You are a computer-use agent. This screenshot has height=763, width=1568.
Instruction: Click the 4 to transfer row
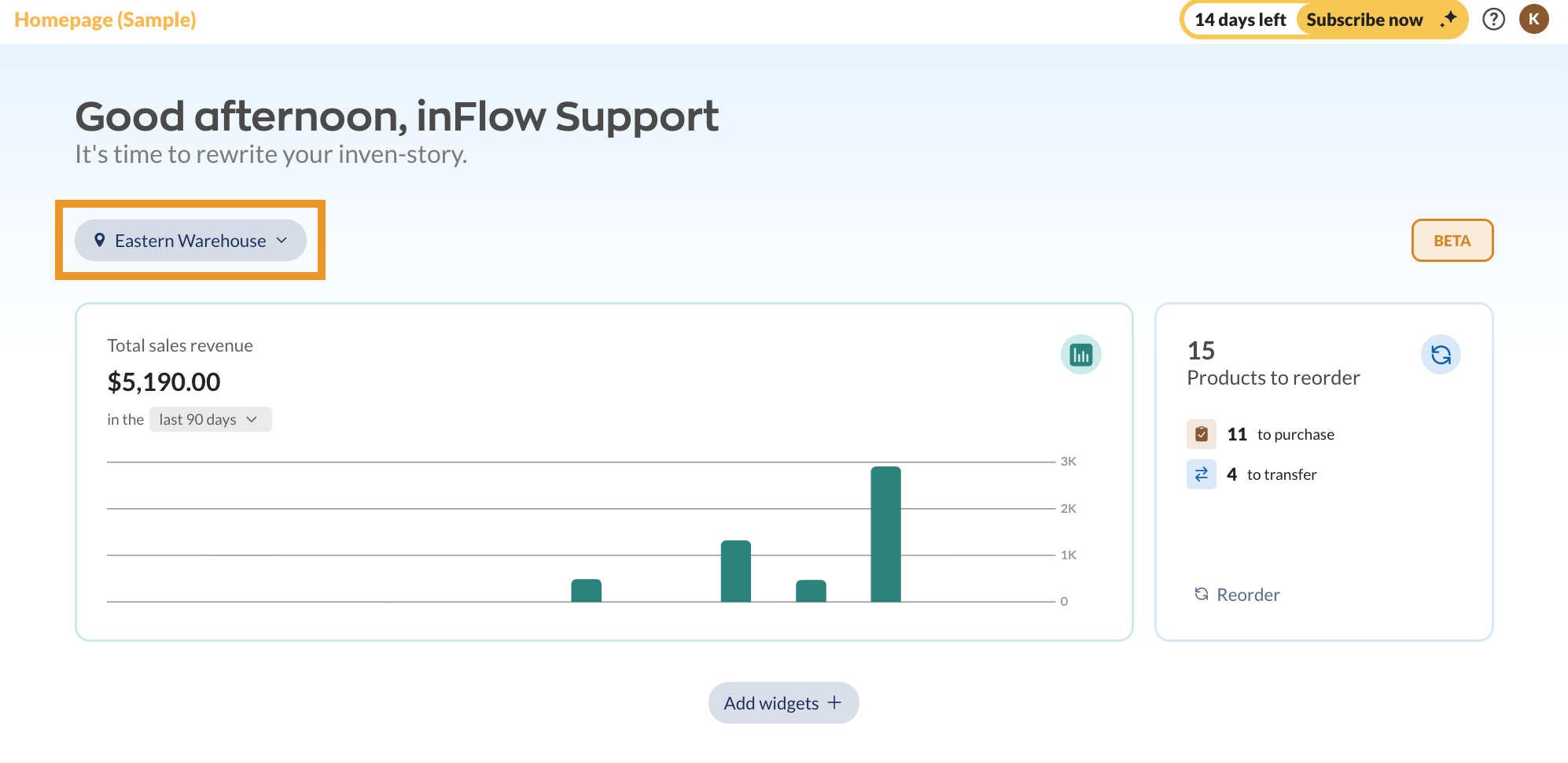coord(1272,474)
